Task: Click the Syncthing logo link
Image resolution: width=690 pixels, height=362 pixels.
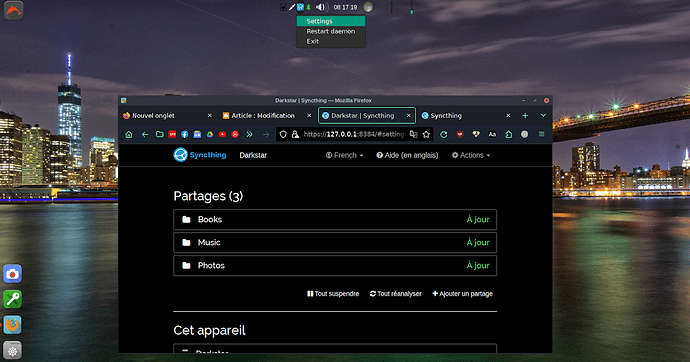Action: [x=200, y=155]
